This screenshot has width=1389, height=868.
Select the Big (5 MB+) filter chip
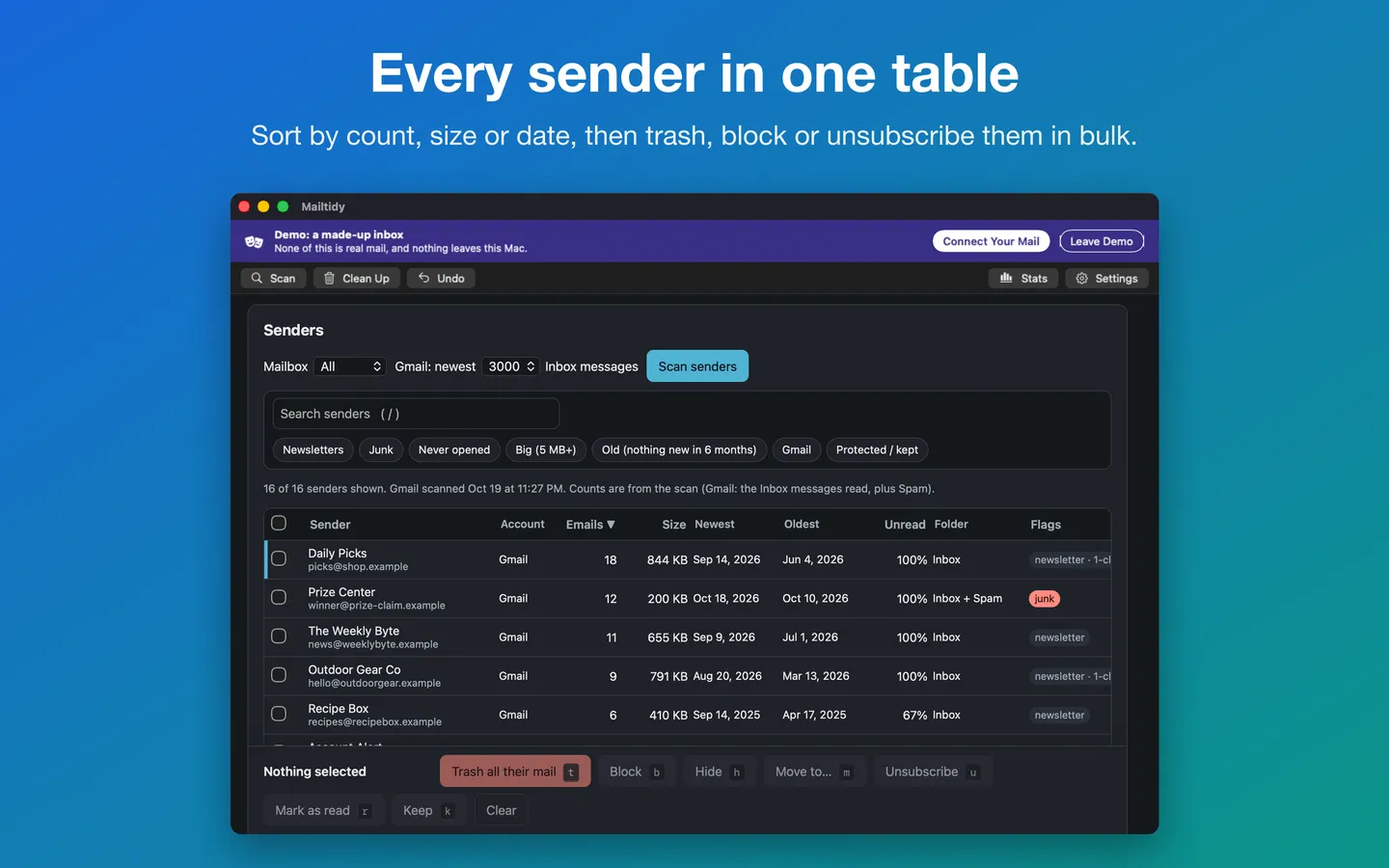click(x=546, y=449)
